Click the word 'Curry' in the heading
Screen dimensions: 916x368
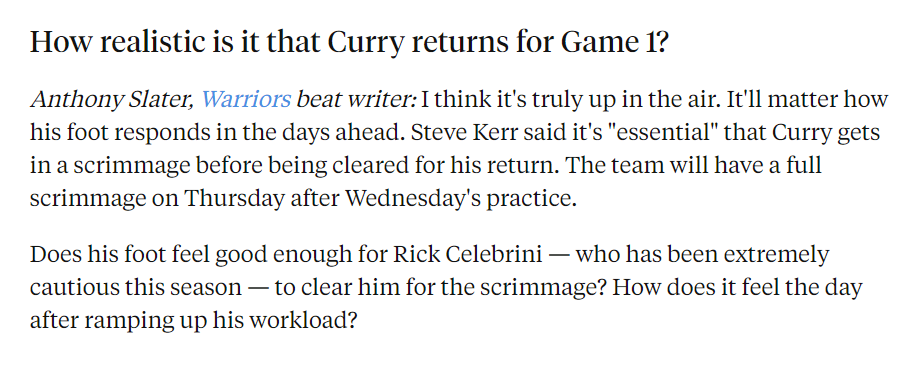[x=365, y=43]
